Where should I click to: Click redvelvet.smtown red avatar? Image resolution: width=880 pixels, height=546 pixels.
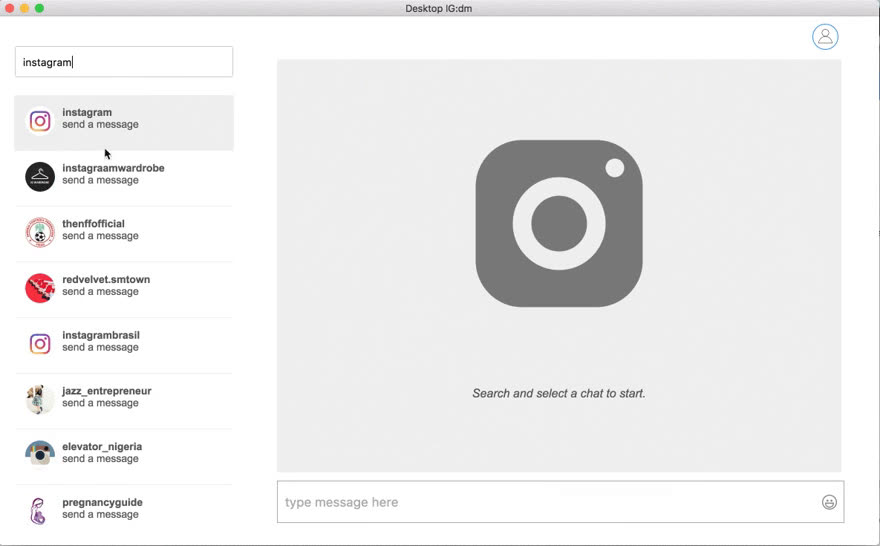40,288
